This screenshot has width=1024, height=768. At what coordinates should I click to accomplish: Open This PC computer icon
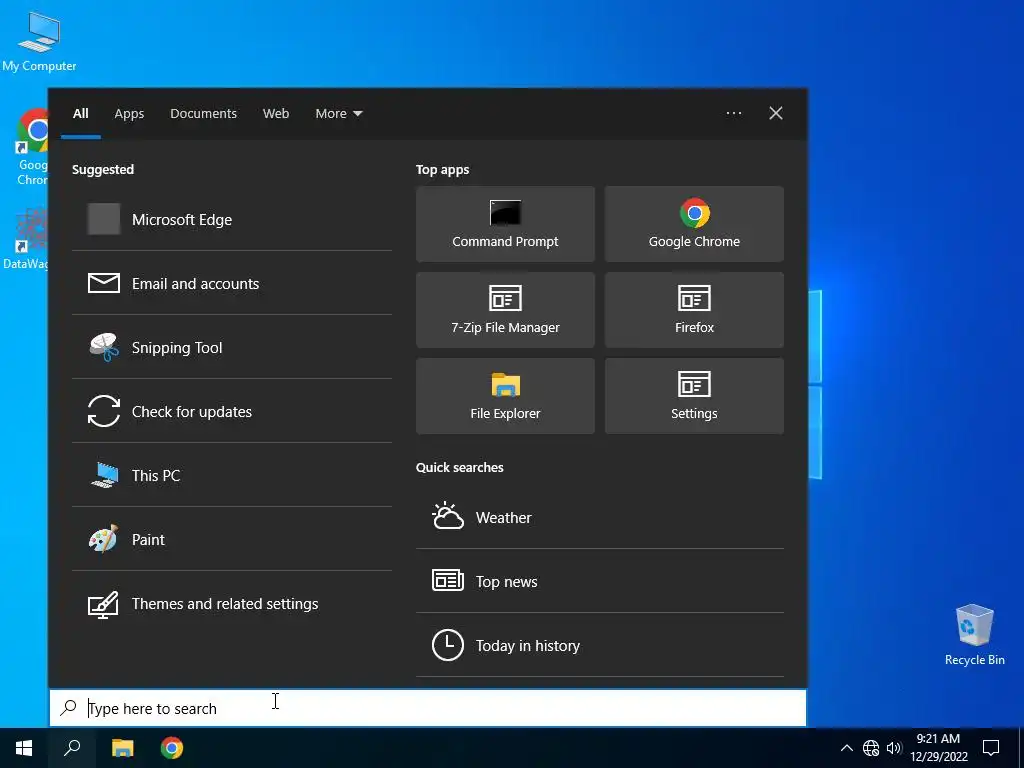point(104,475)
